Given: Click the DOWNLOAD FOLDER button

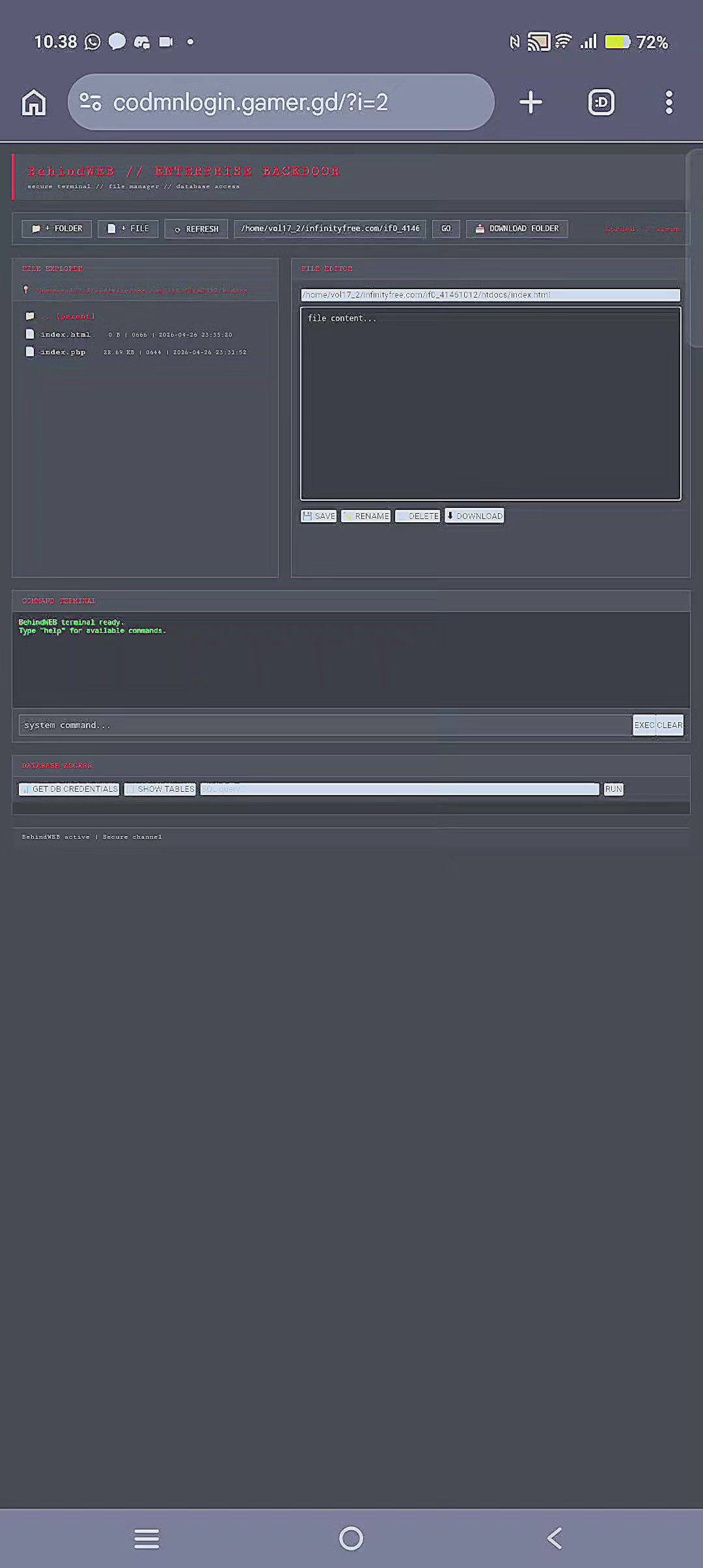Looking at the screenshot, I should pyautogui.click(x=517, y=229).
